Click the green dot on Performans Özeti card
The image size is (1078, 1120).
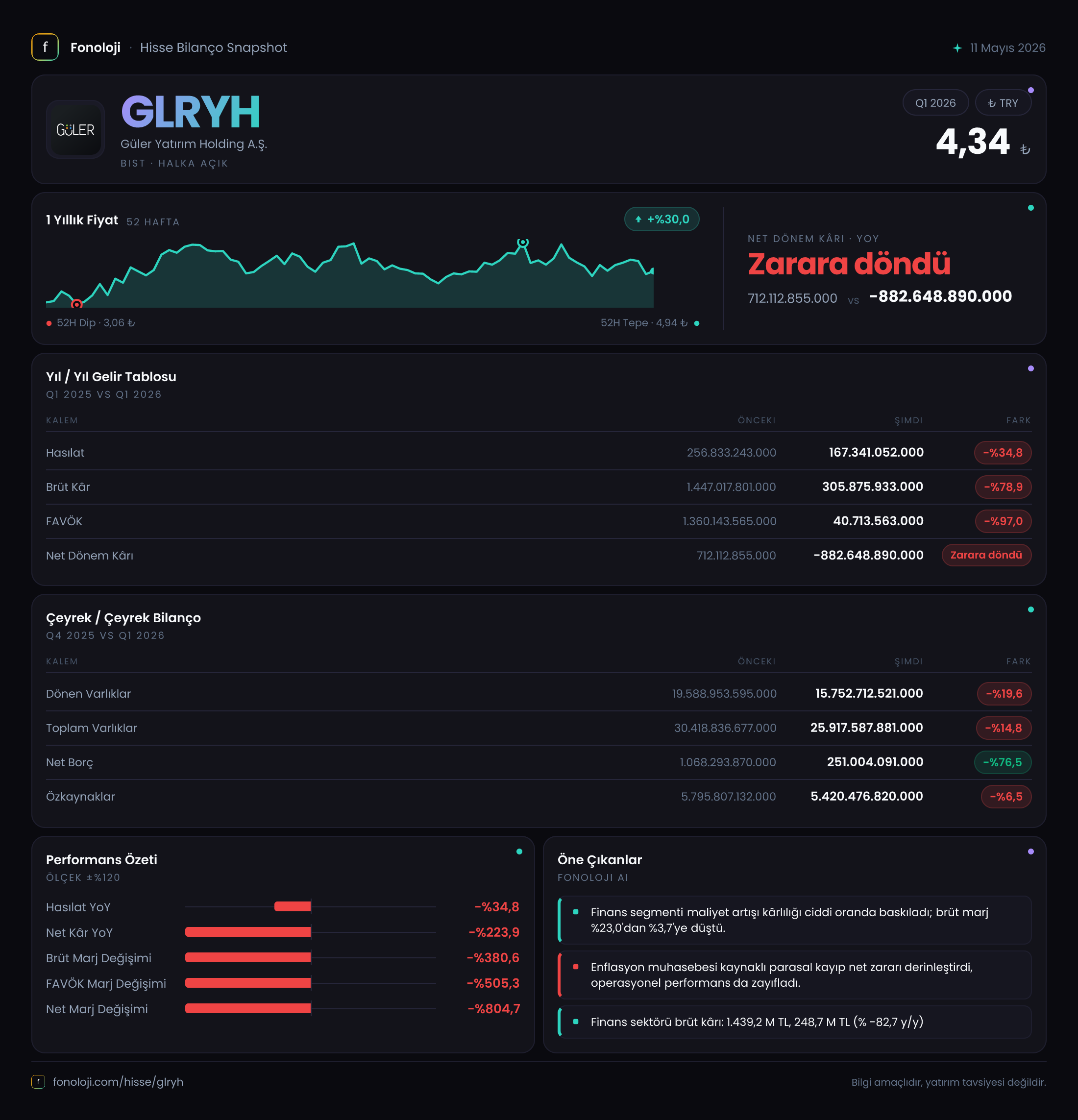(519, 852)
